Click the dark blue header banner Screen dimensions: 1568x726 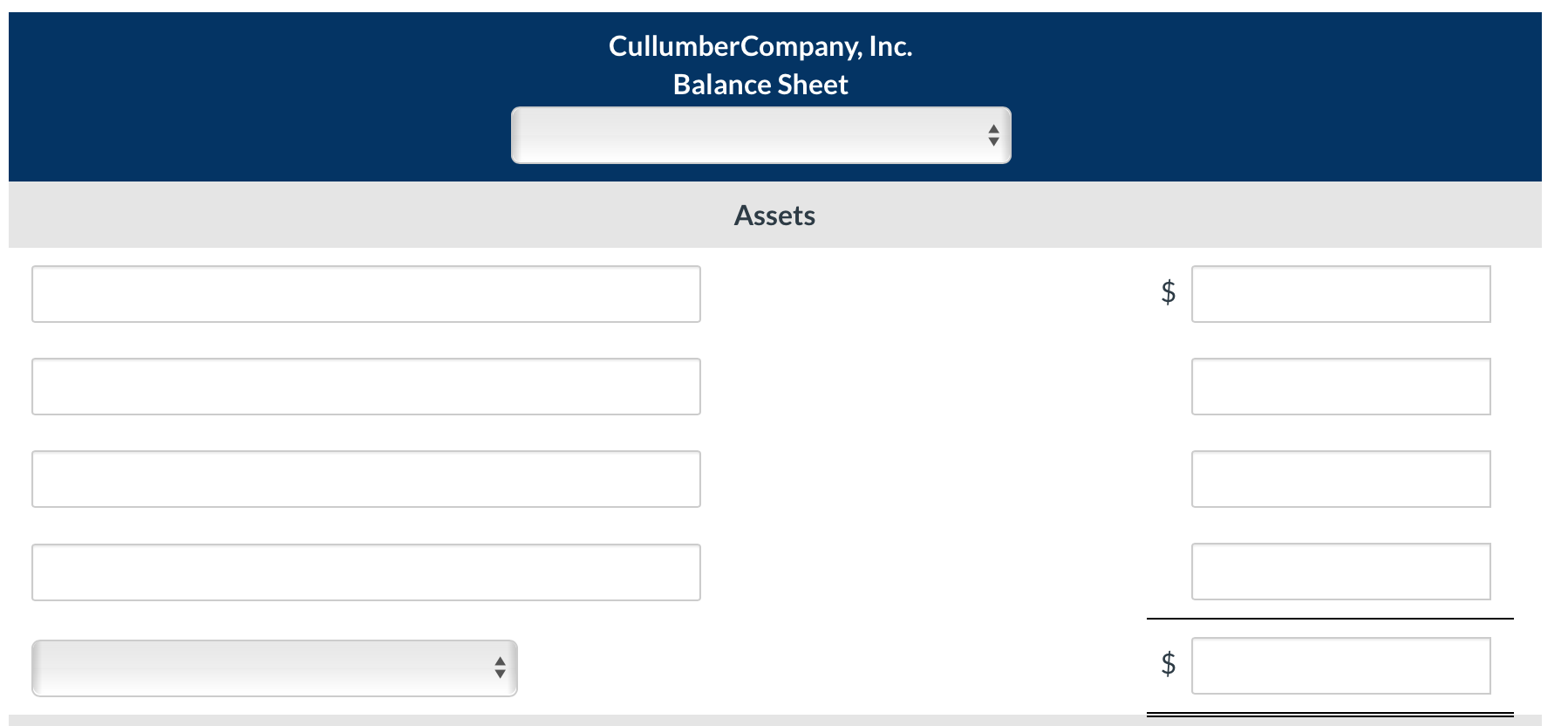pyautogui.click(x=262, y=87)
